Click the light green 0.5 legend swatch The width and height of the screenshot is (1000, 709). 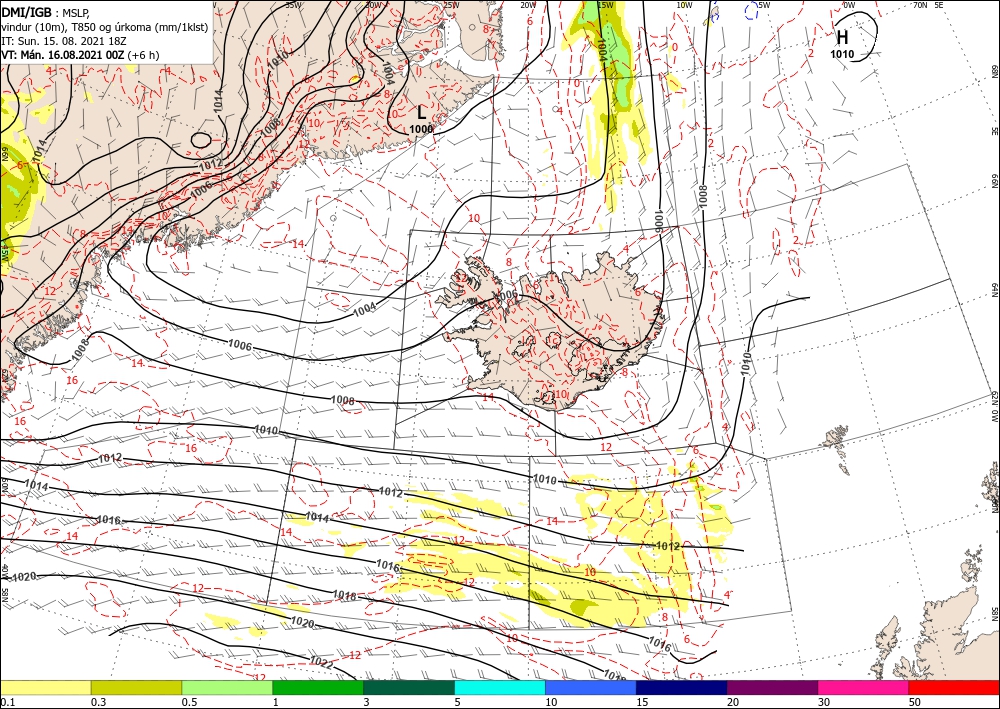pyautogui.click(x=227, y=687)
